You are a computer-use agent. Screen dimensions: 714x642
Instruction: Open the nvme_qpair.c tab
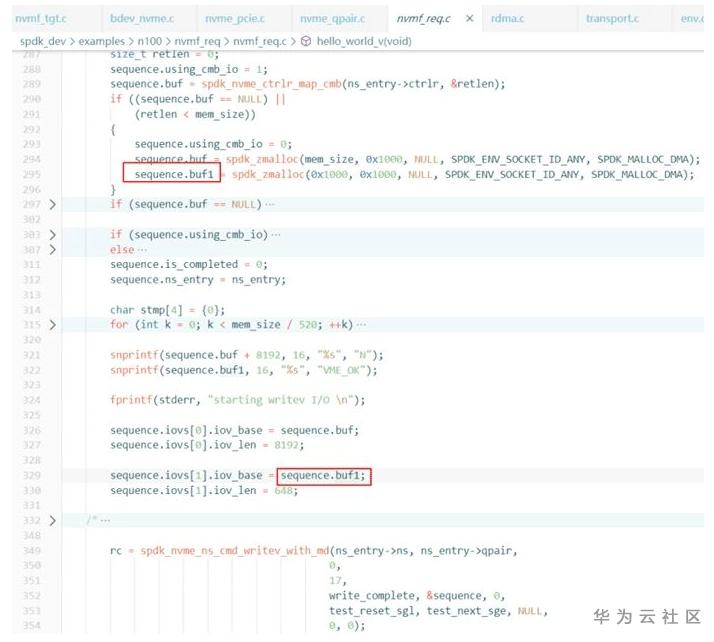pos(332,19)
